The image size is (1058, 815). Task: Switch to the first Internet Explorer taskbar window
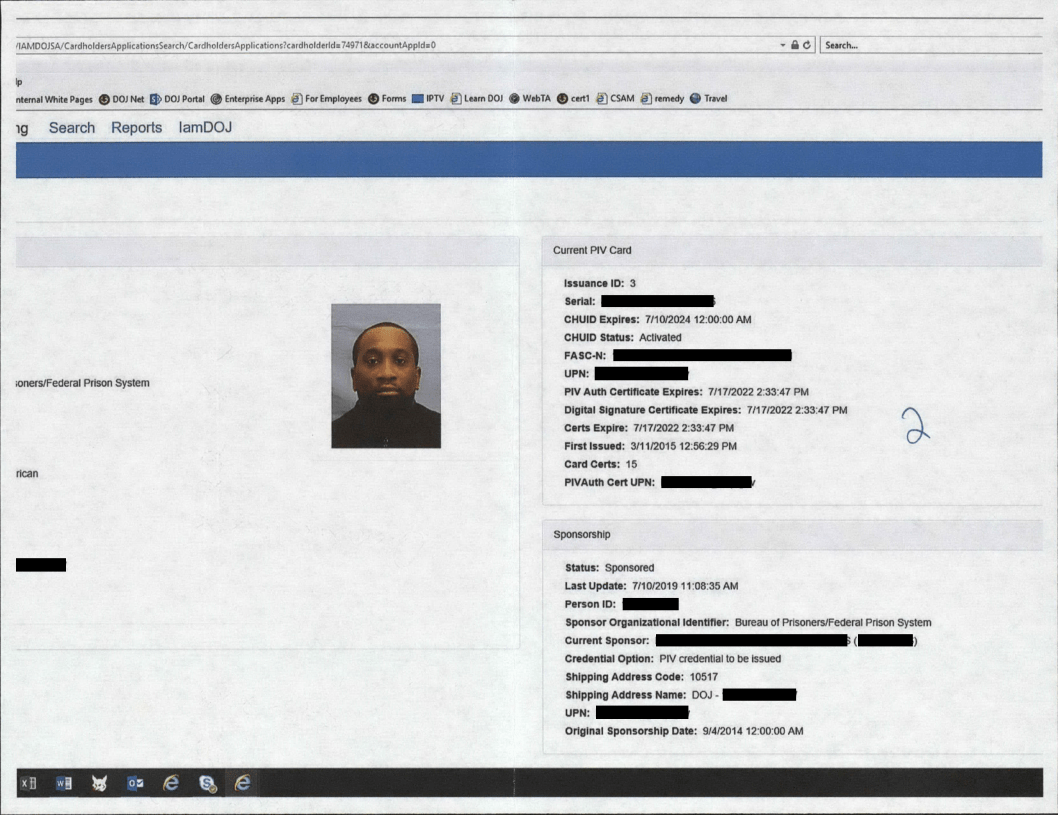[x=171, y=784]
